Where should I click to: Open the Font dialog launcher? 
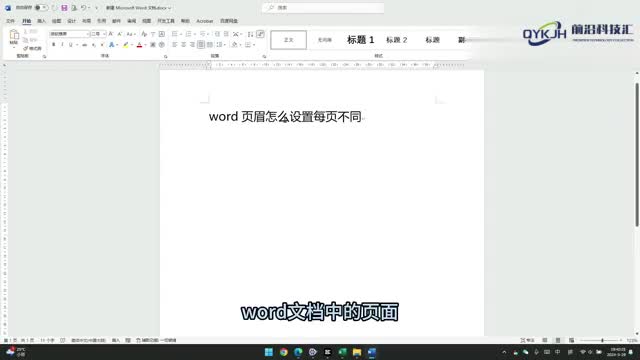click(166, 56)
